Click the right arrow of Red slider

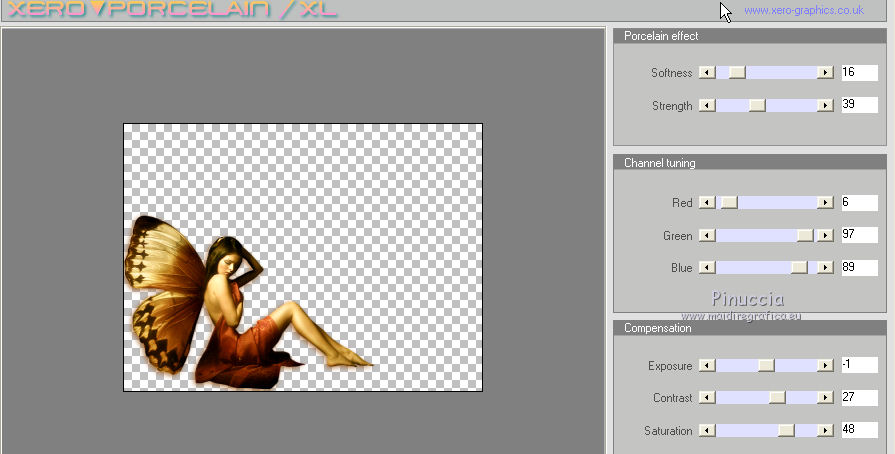(825, 203)
